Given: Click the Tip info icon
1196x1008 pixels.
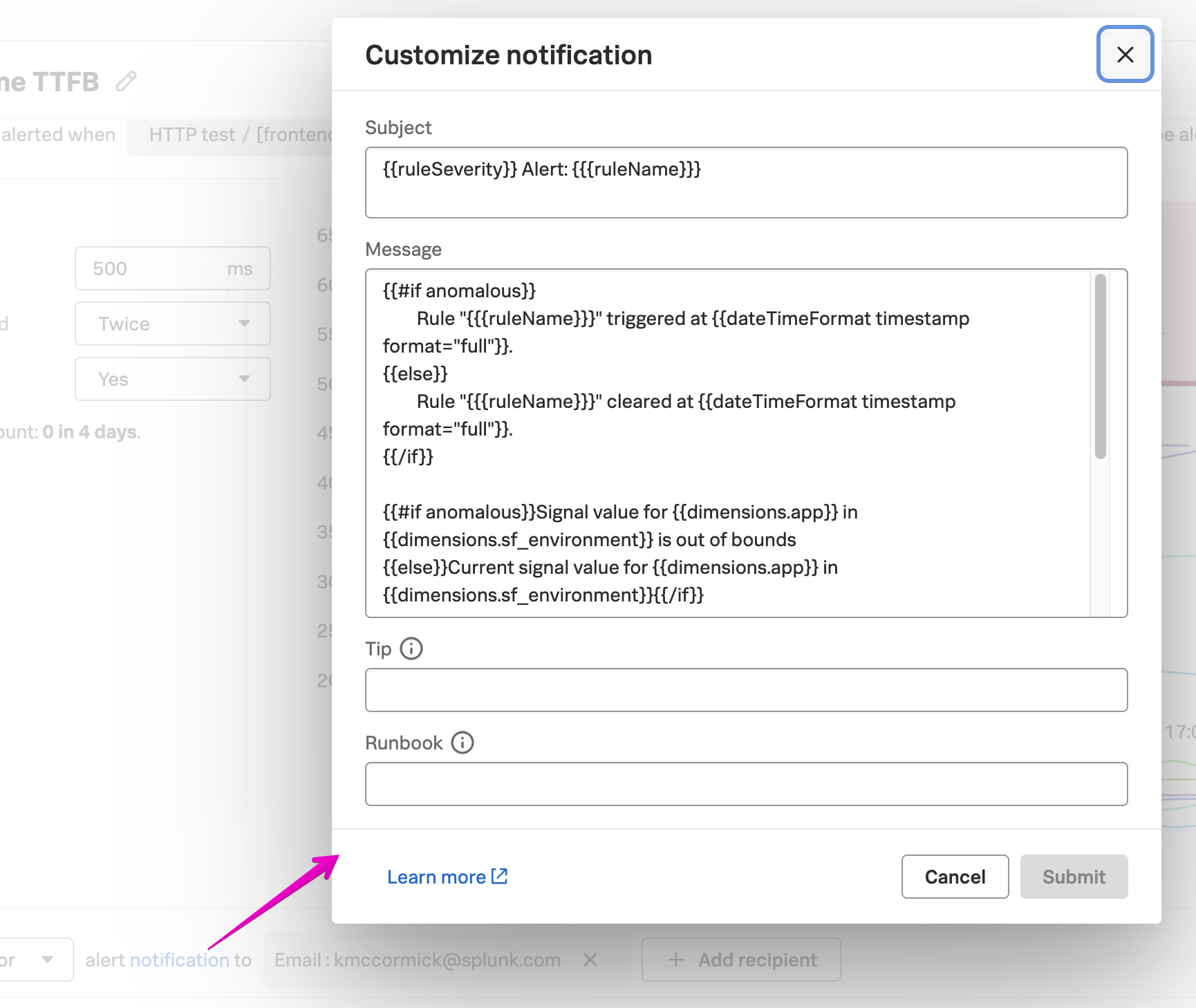Looking at the screenshot, I should point(412,648).
